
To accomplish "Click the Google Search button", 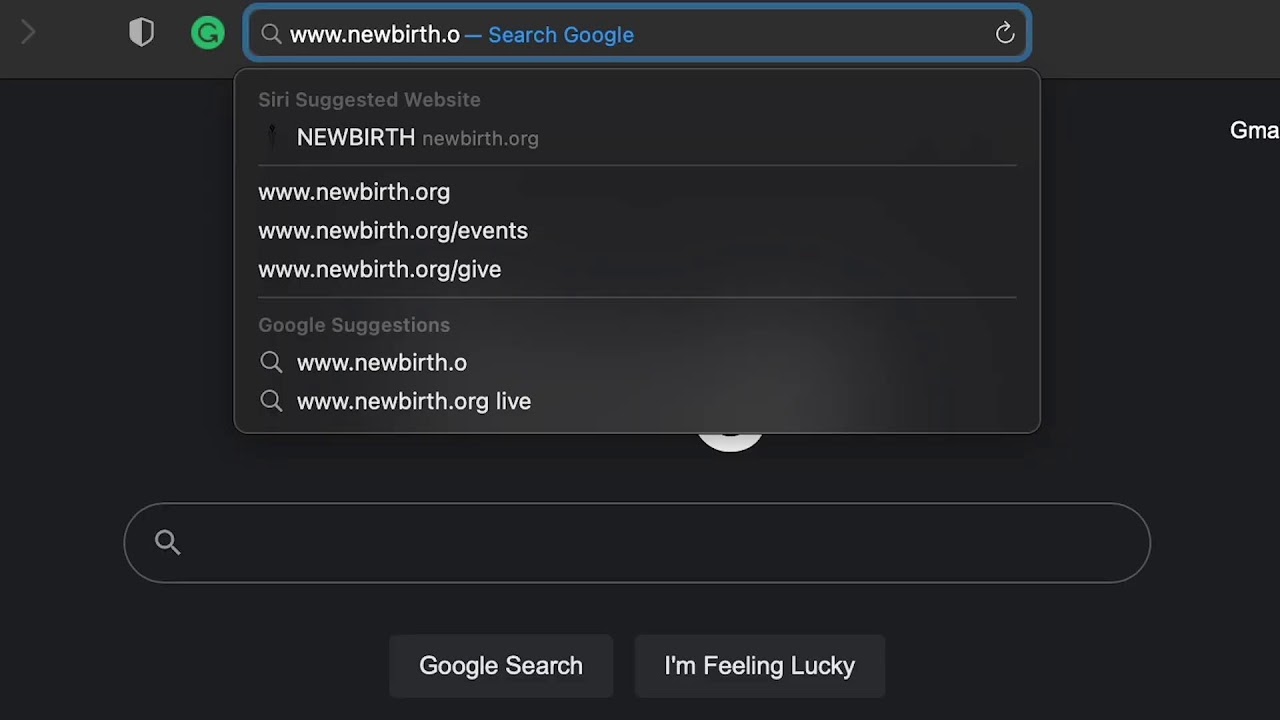I will point(501,666).
